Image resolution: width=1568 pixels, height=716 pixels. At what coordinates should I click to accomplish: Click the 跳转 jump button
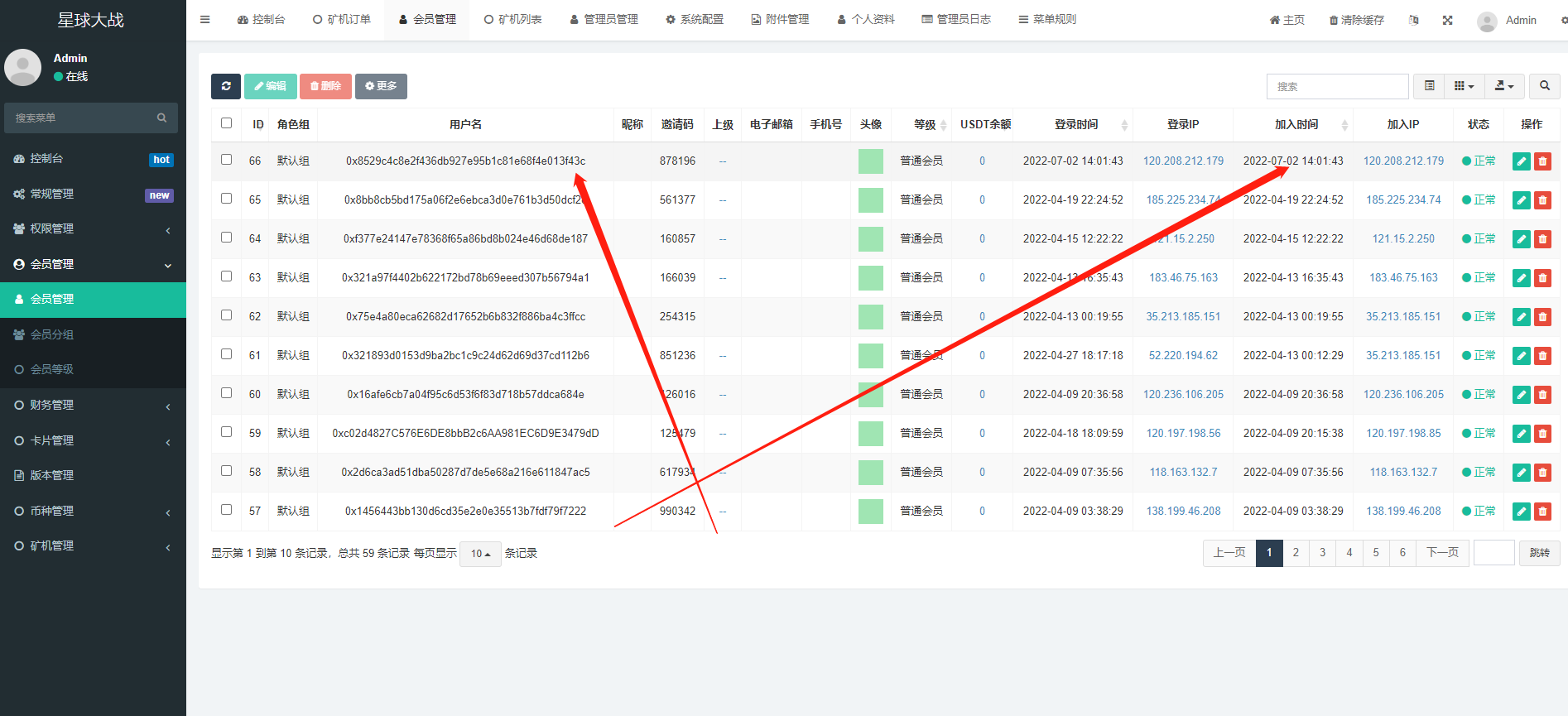click(1540, 553)
